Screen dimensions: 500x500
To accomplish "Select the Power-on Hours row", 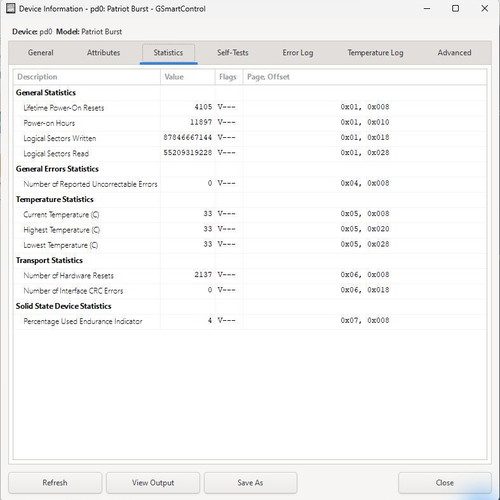I will click(250, 123).
